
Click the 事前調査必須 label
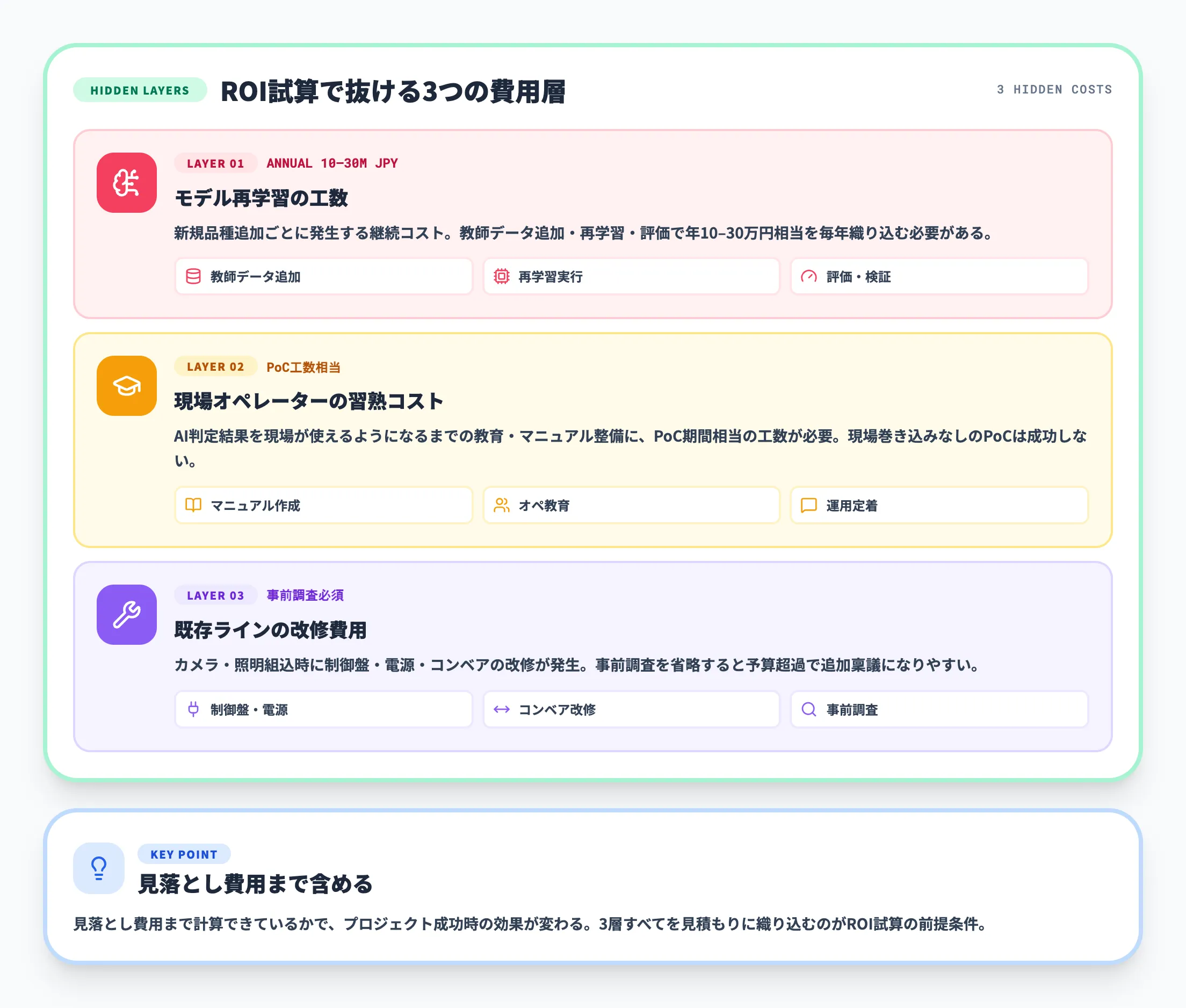pyautogui.click(x=305, y=595)
